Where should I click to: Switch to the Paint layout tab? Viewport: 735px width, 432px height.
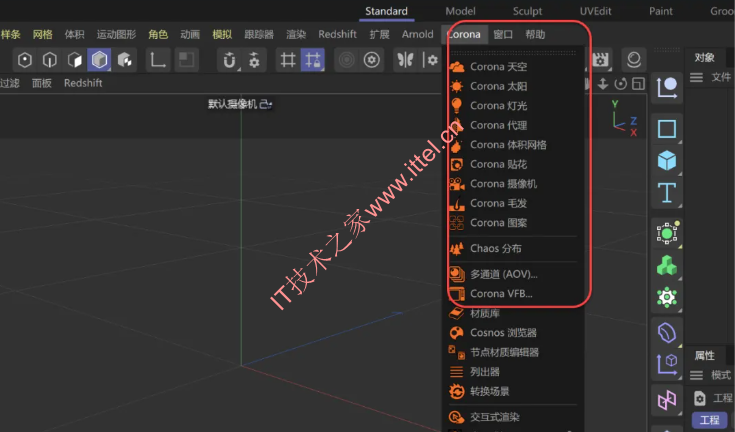click(x=660, y=11)
